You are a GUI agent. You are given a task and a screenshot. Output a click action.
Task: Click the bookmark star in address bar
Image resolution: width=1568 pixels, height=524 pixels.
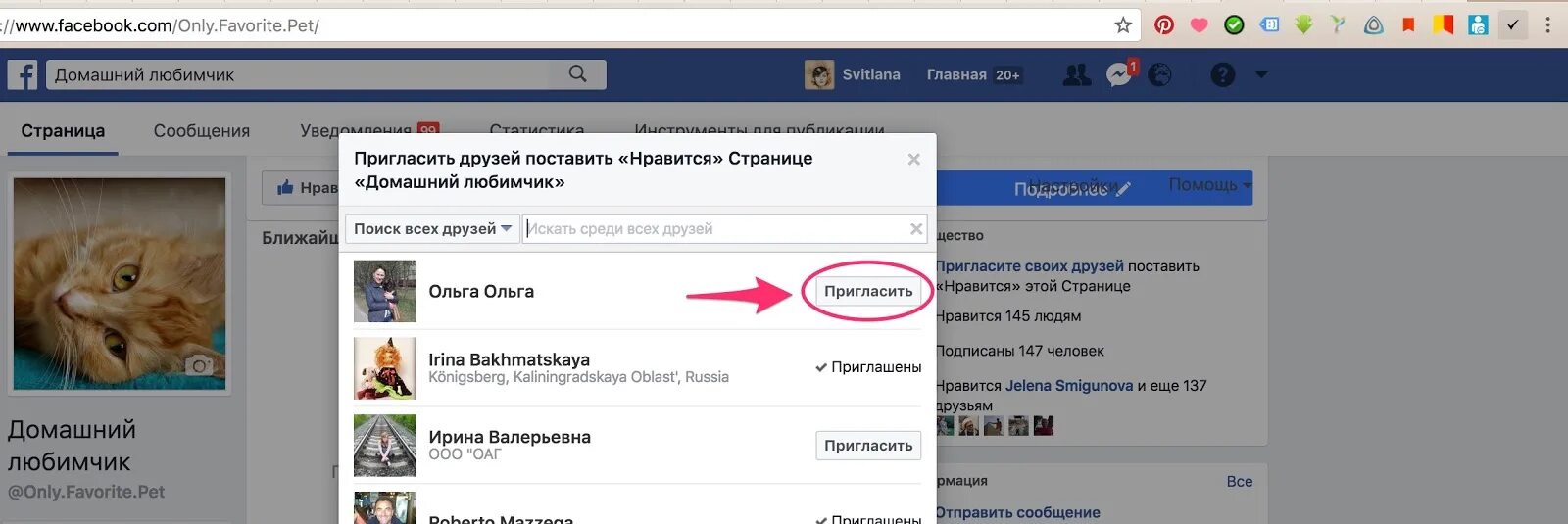click(x=1123, y=25)
